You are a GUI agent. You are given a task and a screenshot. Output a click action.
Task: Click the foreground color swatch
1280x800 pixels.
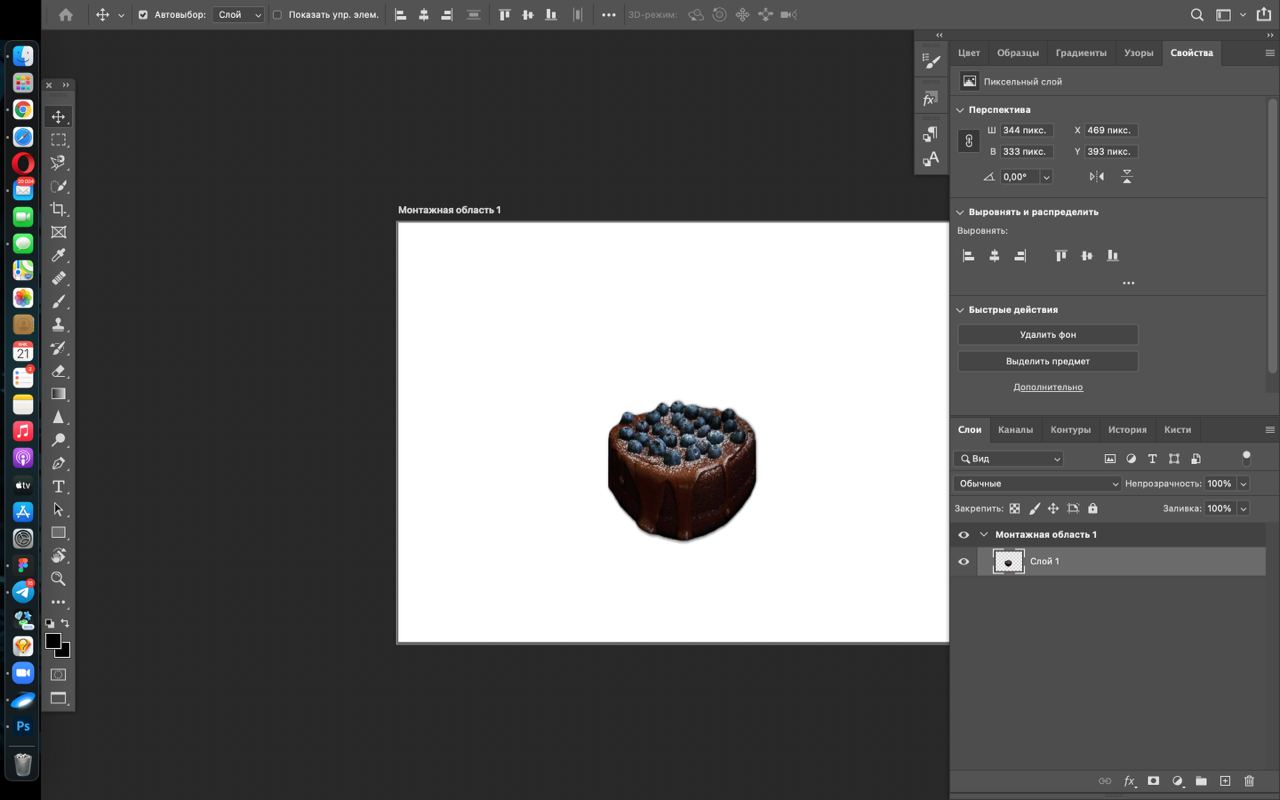pos(53,640)
